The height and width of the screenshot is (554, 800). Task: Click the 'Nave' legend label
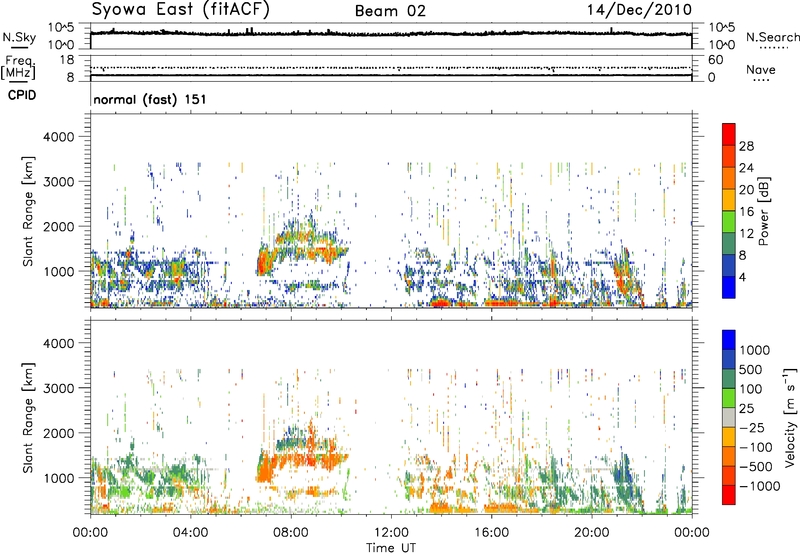pyautogui.click(x=761, y=69)
